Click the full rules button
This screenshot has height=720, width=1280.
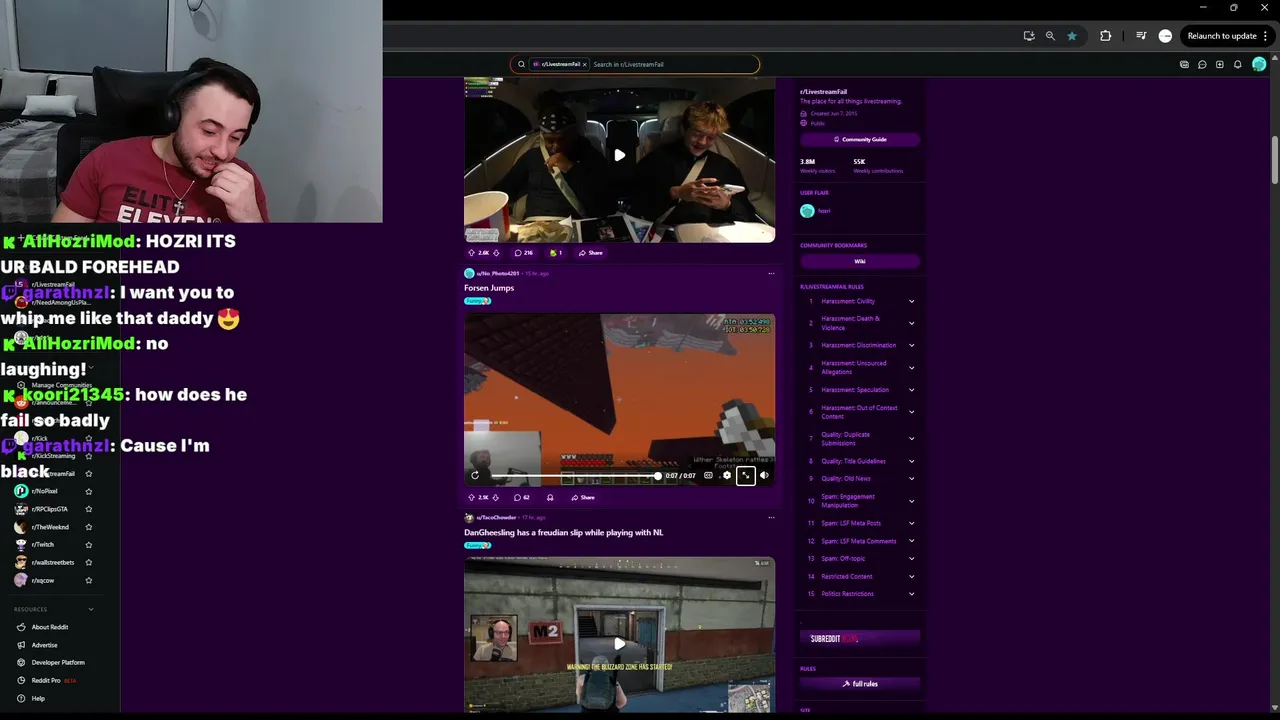[x=860, y=684]
